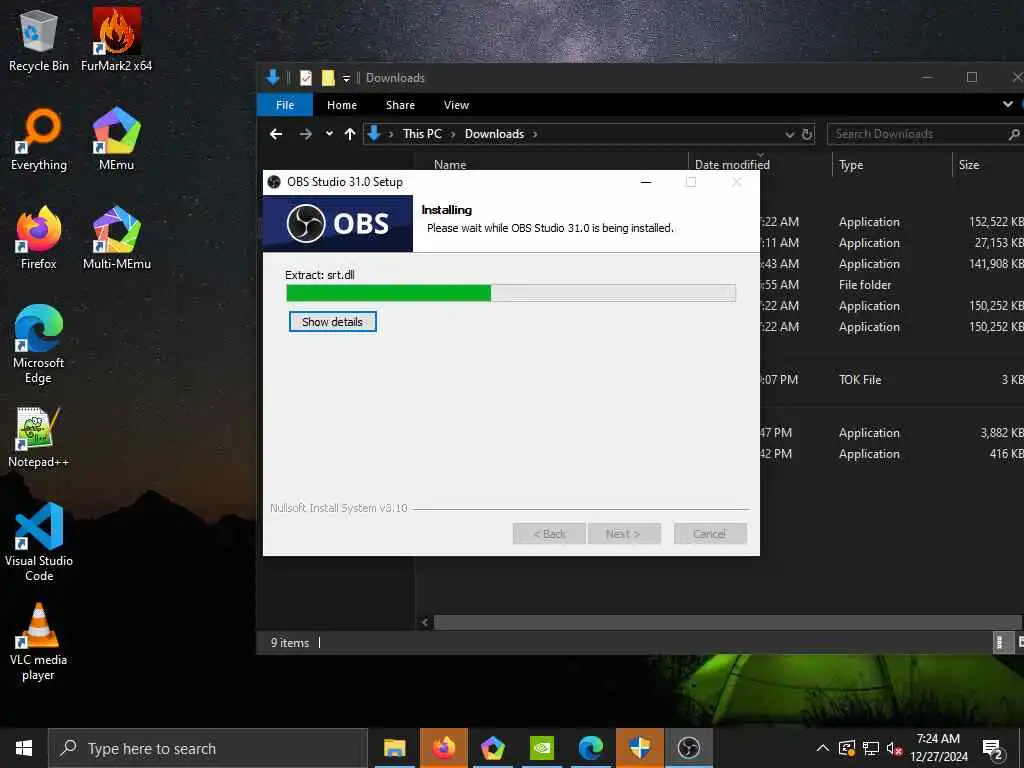Switch to OBS Setup in the taskbar

click(x=688, y=748)
